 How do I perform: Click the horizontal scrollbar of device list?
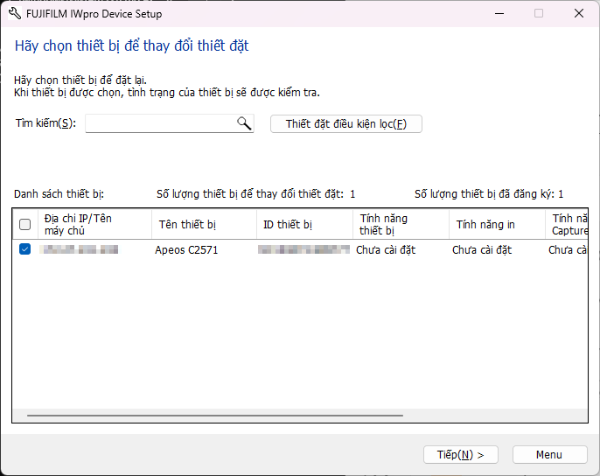pos(215,415)
